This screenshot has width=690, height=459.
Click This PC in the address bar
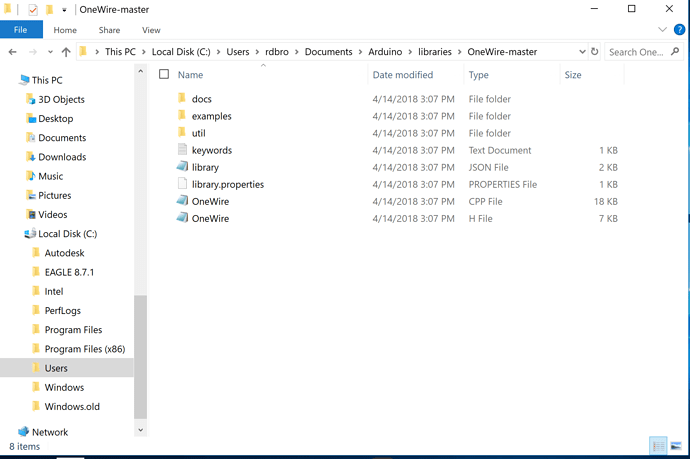click(120, 52)
